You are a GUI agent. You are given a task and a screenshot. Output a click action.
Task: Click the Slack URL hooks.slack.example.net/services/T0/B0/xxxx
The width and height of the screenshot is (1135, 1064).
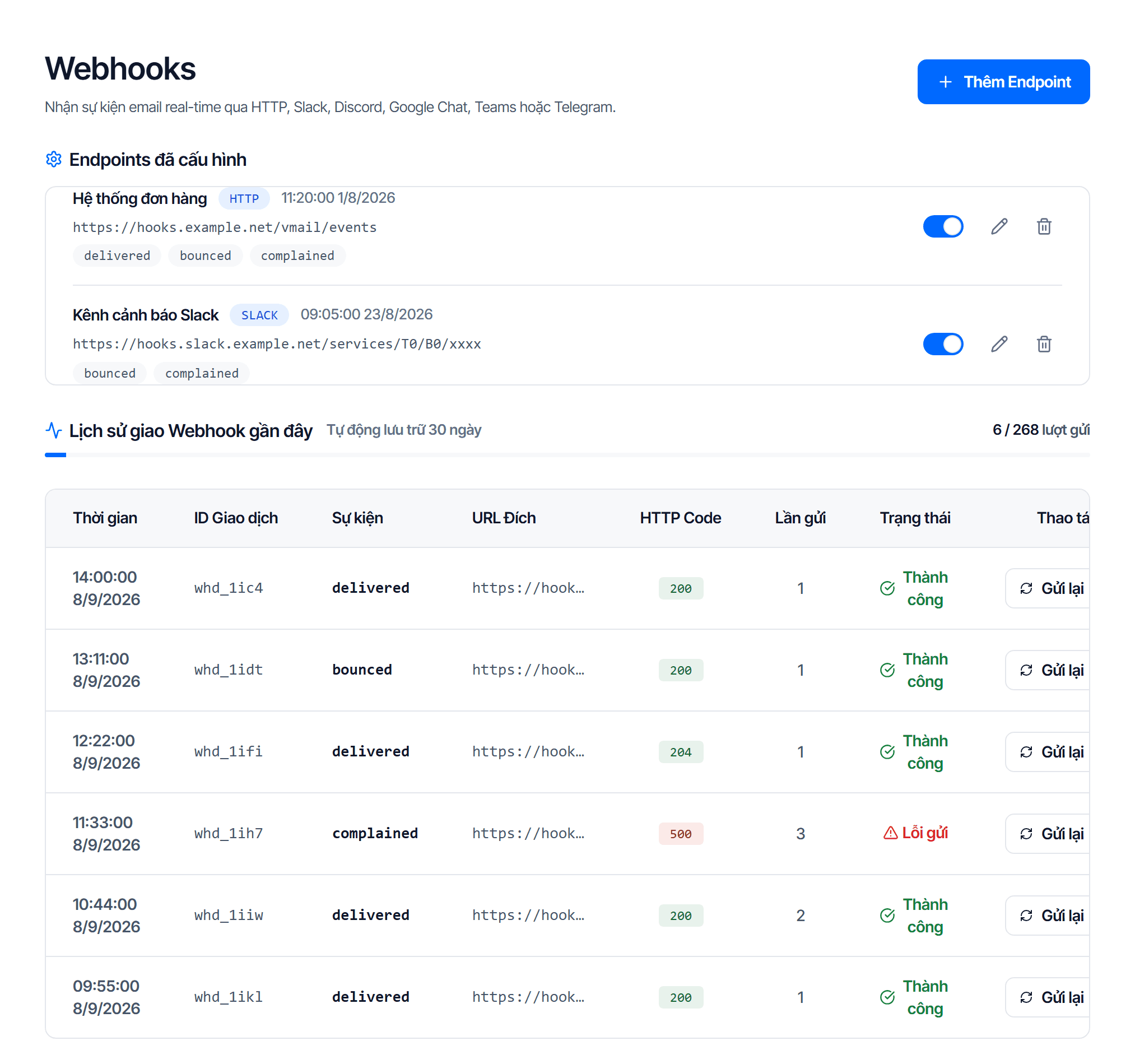tap(277, 344)
